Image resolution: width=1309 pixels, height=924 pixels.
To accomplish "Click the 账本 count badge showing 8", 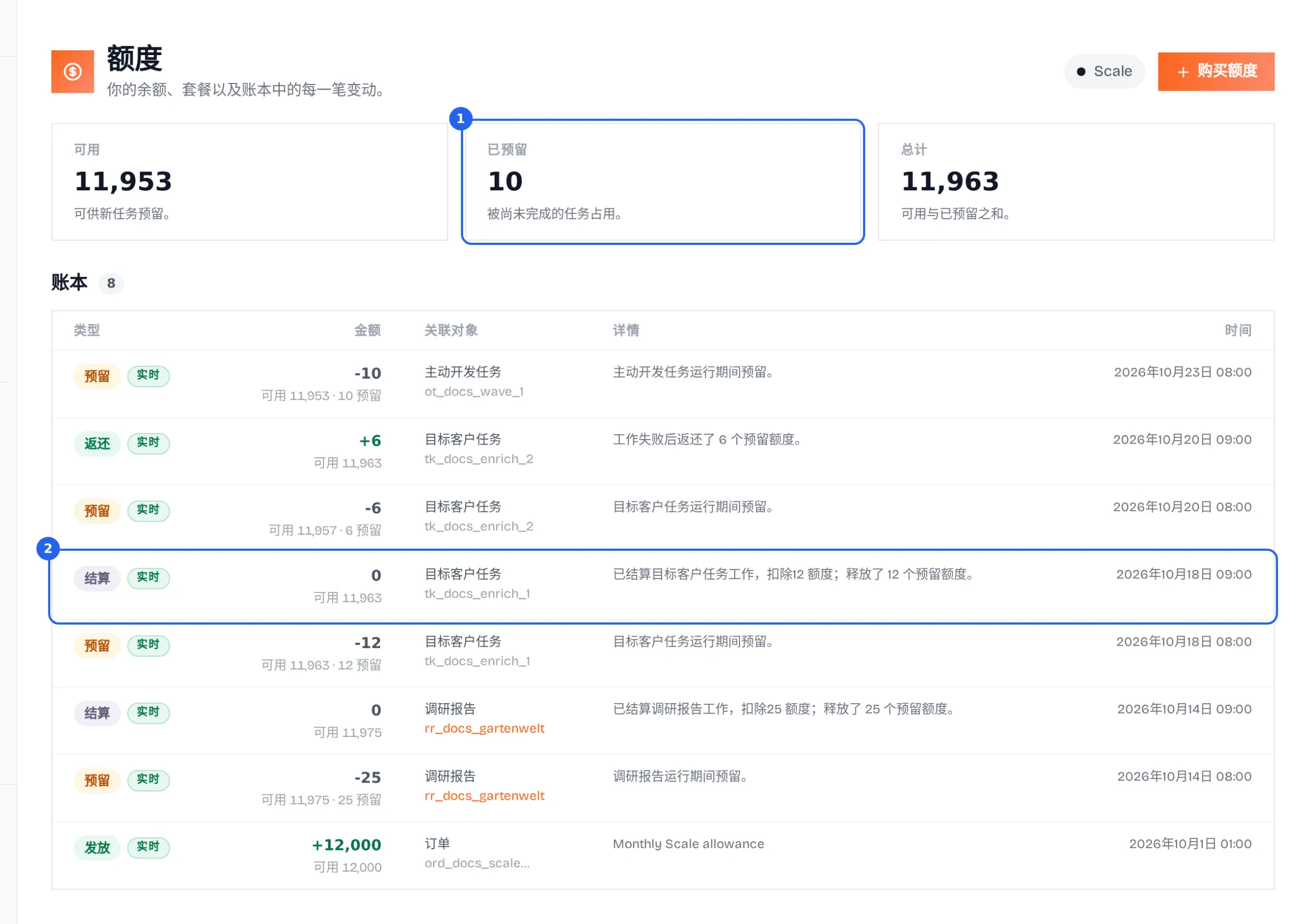I will 111,283.
